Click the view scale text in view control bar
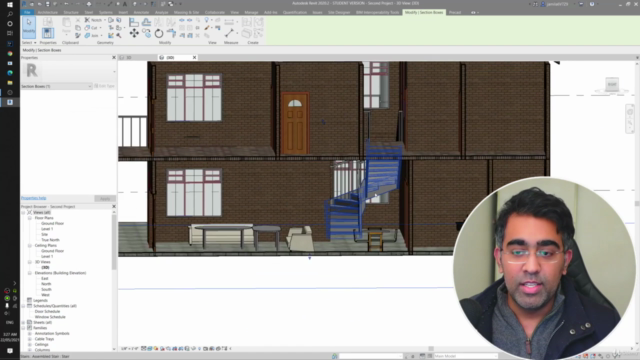 pyautogui.click(x=129, y=349)
